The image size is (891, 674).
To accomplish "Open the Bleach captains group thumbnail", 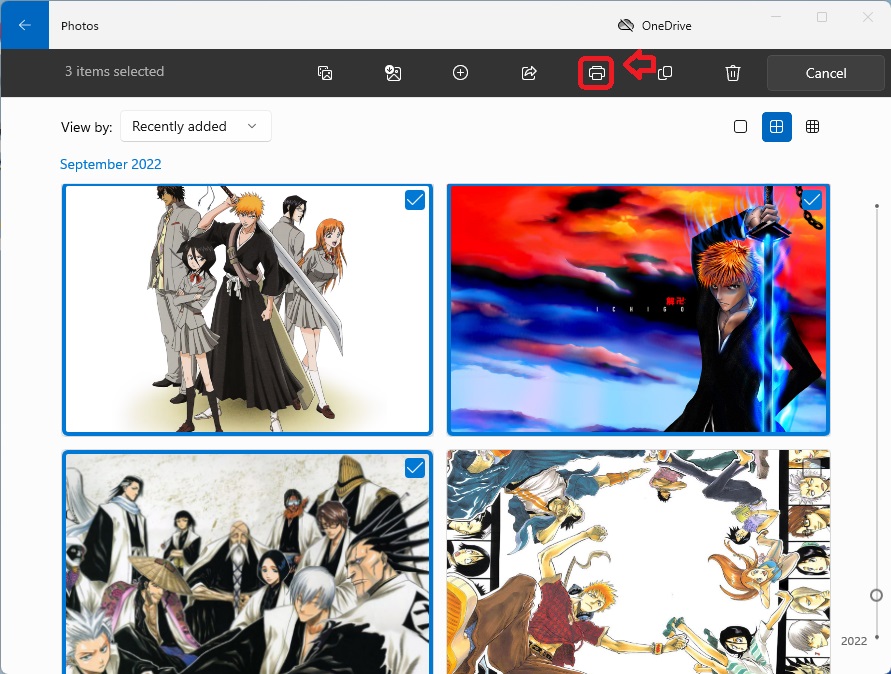I will [x=247, y=563].
